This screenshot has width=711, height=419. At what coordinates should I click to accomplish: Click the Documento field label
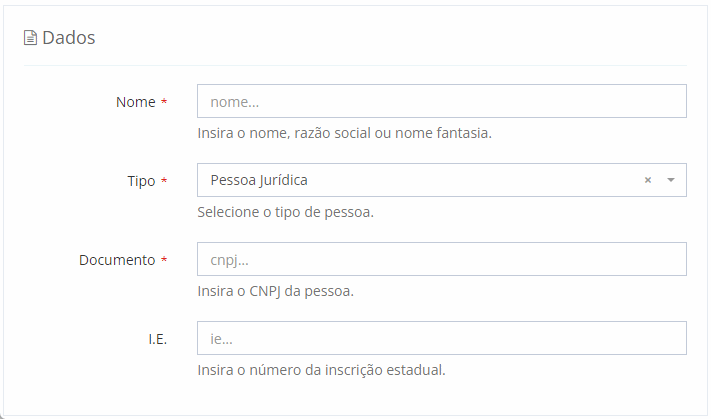click(117, 260)
